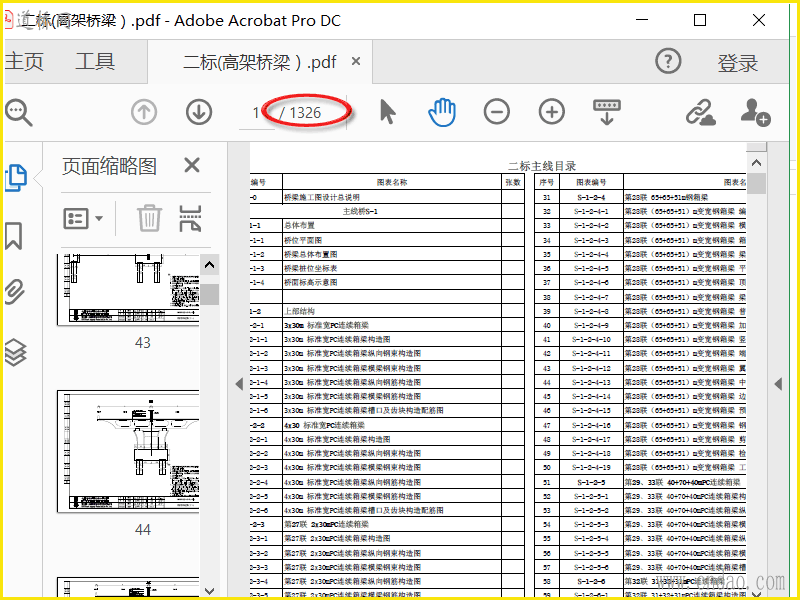Image resolution: width=800 pixels, height=600 pixels.
Task: Click the 上部结构 entry
Action: coord(299,311)
